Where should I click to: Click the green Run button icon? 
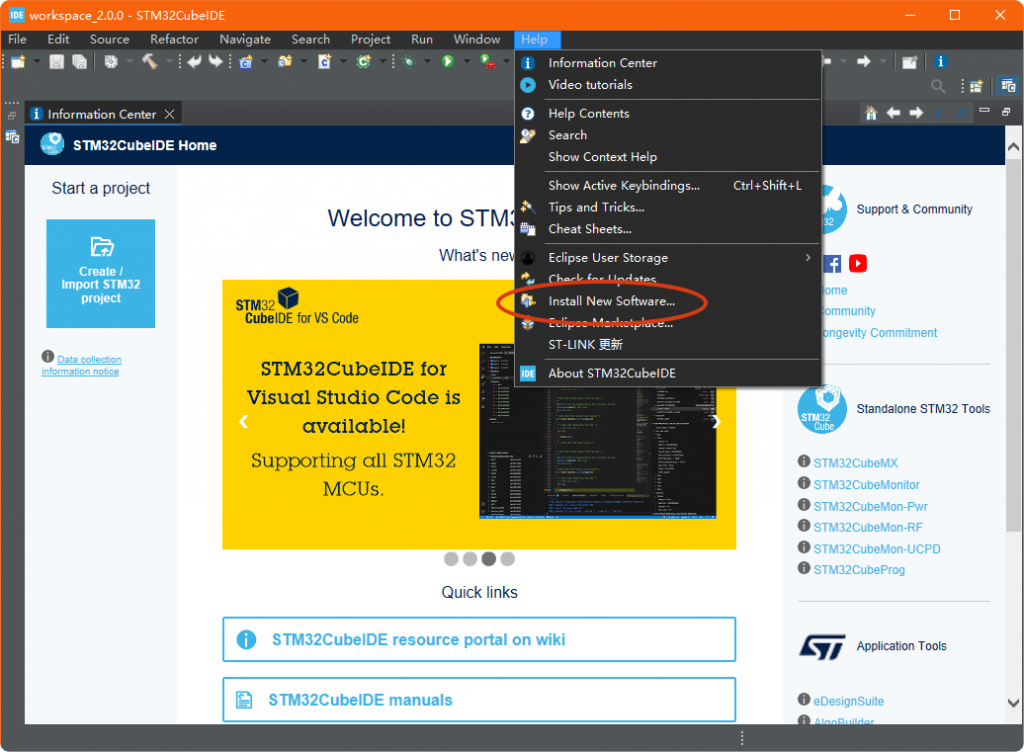[448, 62]
